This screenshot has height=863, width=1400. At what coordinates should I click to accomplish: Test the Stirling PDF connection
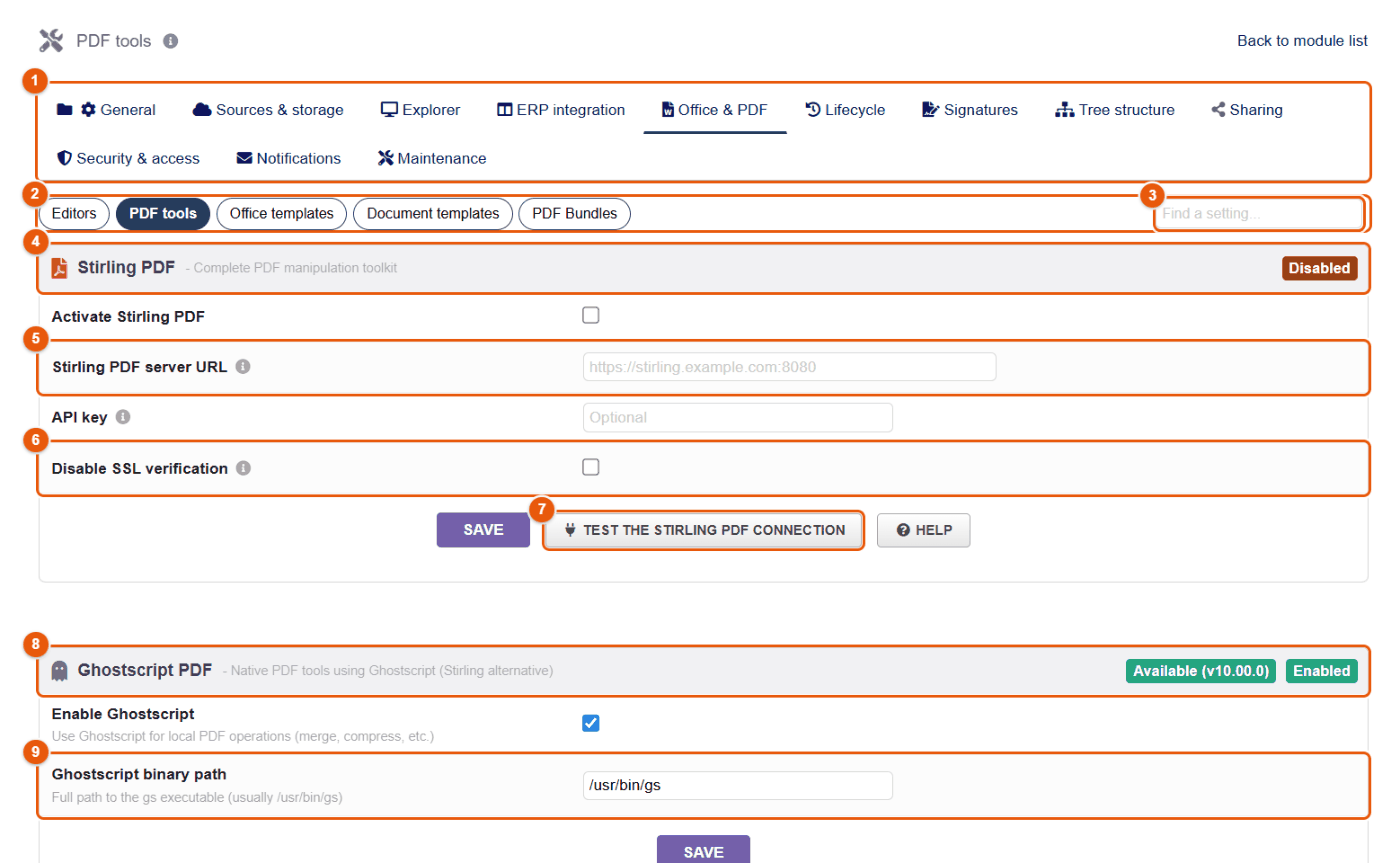[704, 530]
